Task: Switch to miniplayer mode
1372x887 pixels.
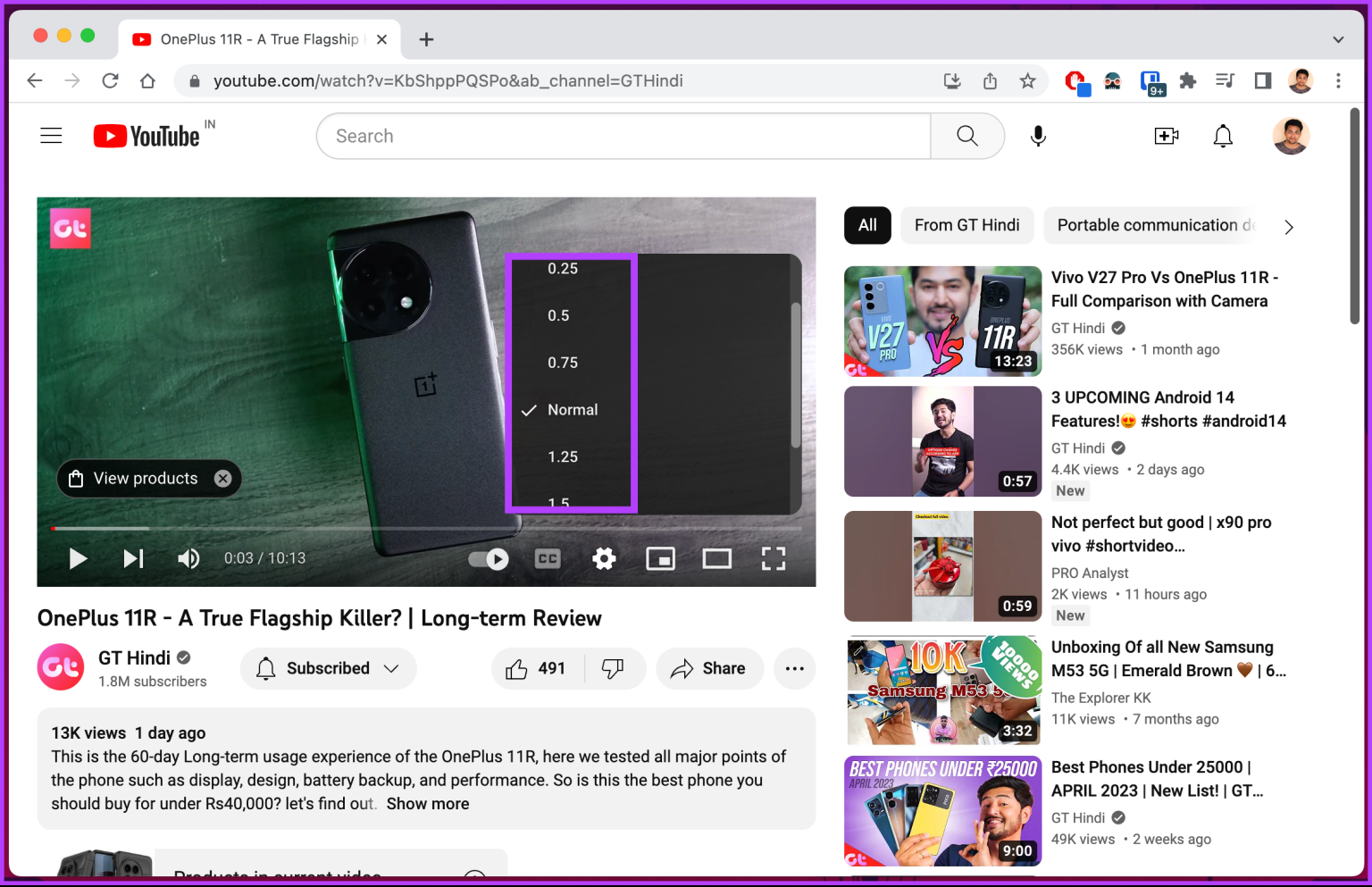Action: 661,558
